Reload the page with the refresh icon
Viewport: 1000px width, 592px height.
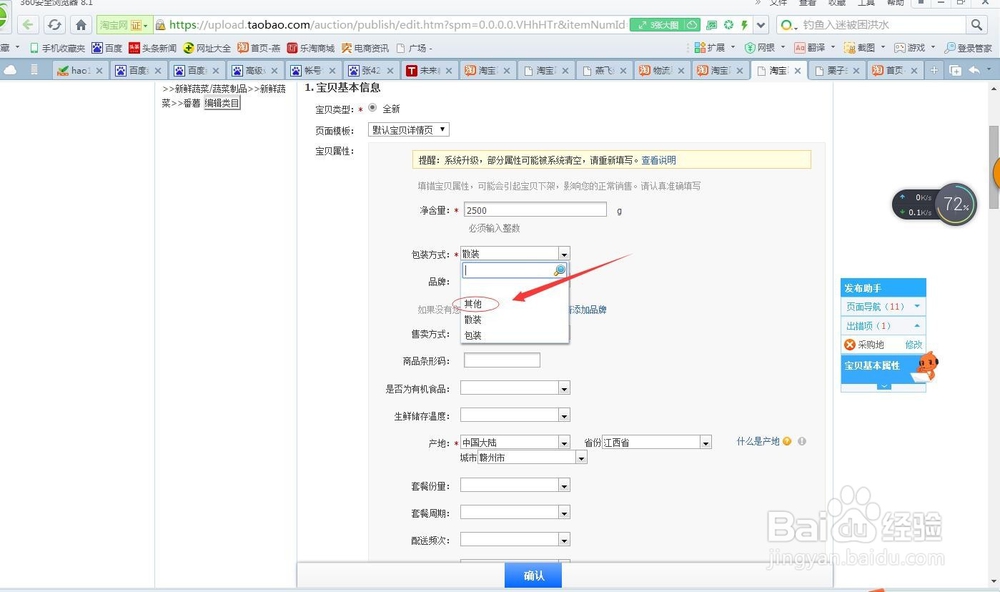(55, 25)
